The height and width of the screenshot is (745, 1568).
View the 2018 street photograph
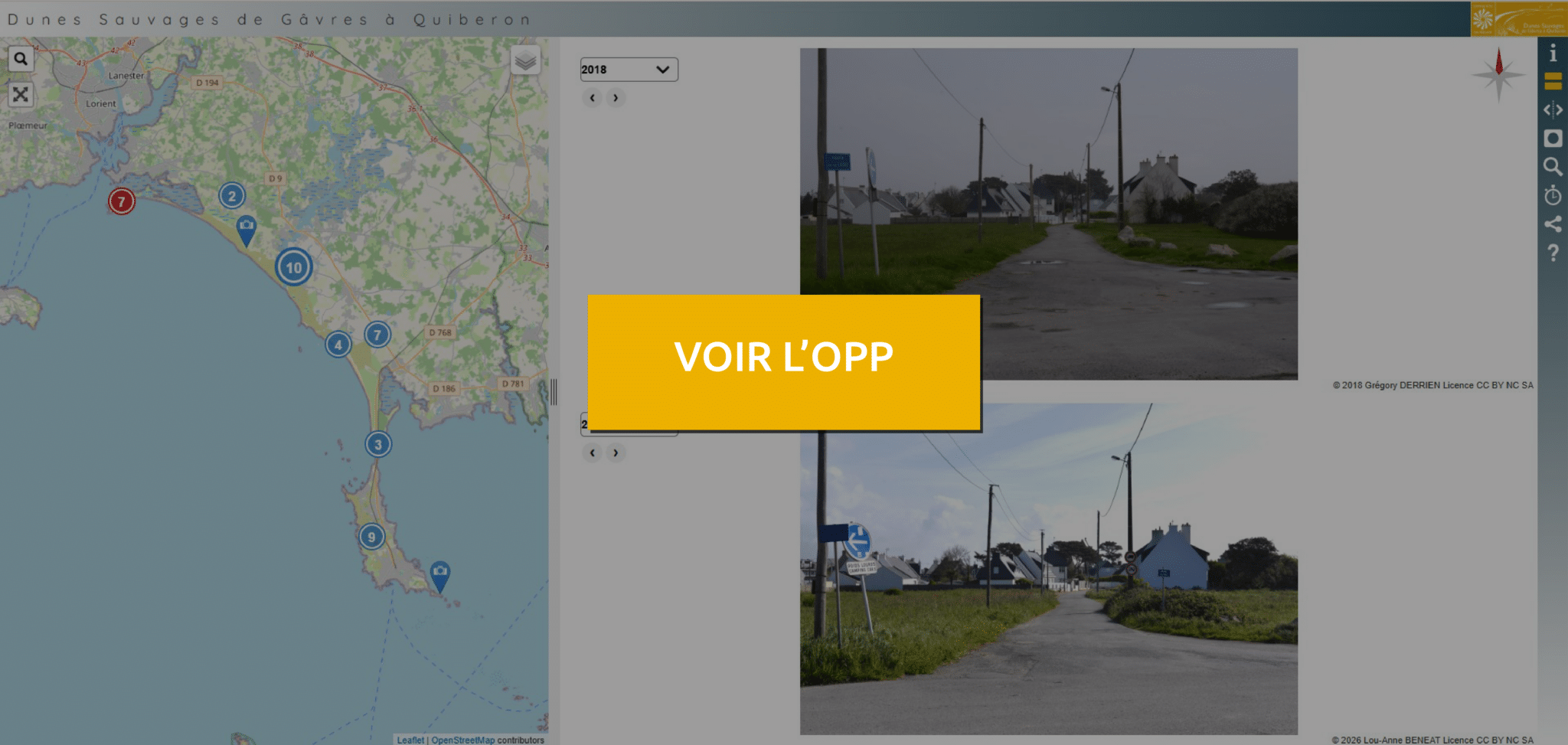tap(1049, 214)
